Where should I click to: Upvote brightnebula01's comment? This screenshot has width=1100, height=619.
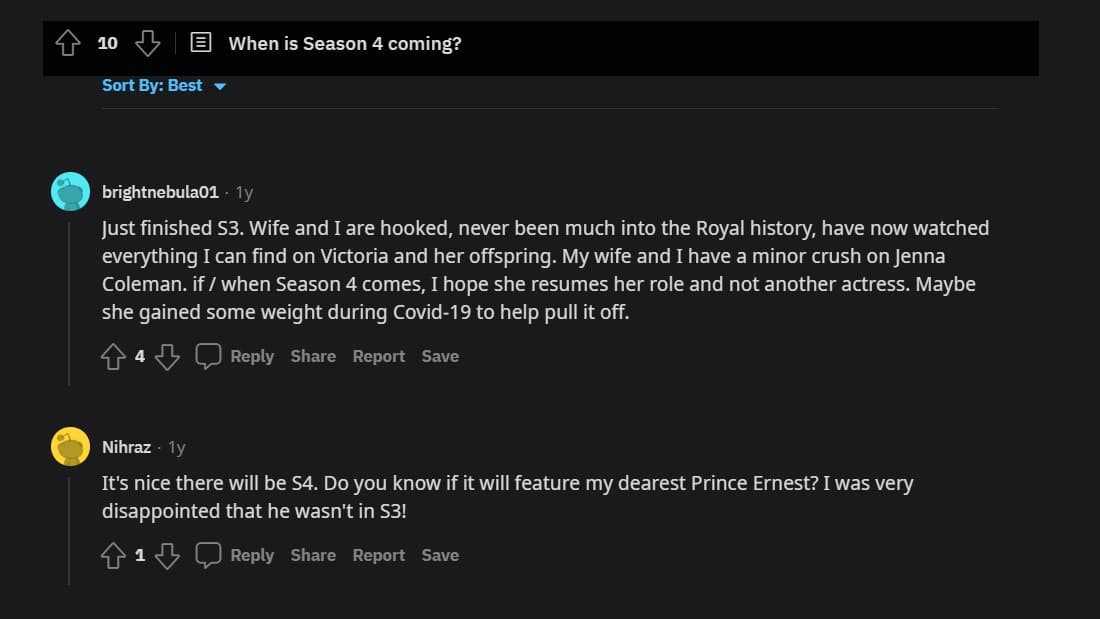point(113,356)
